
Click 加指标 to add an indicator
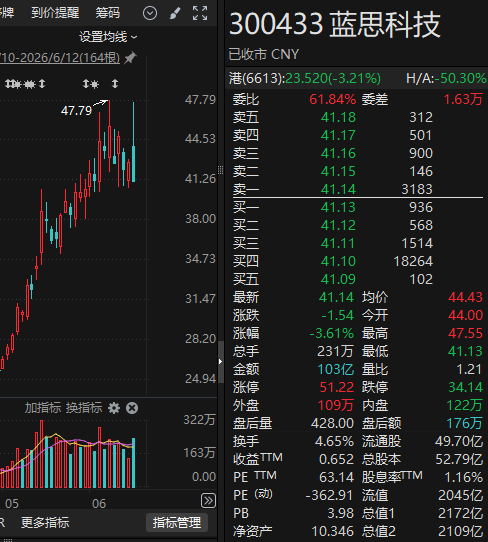coord(43,408)
